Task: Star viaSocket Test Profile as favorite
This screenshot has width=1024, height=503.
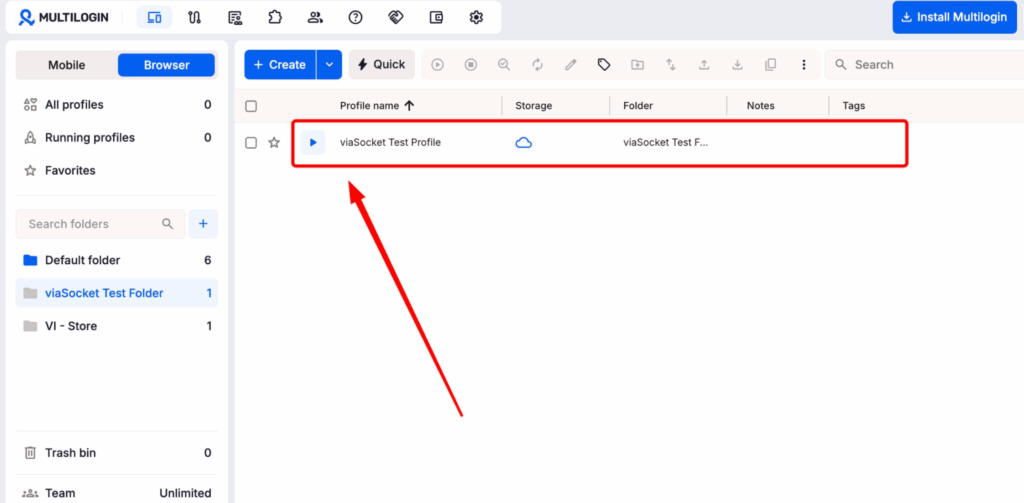Action: click(274, 142)
